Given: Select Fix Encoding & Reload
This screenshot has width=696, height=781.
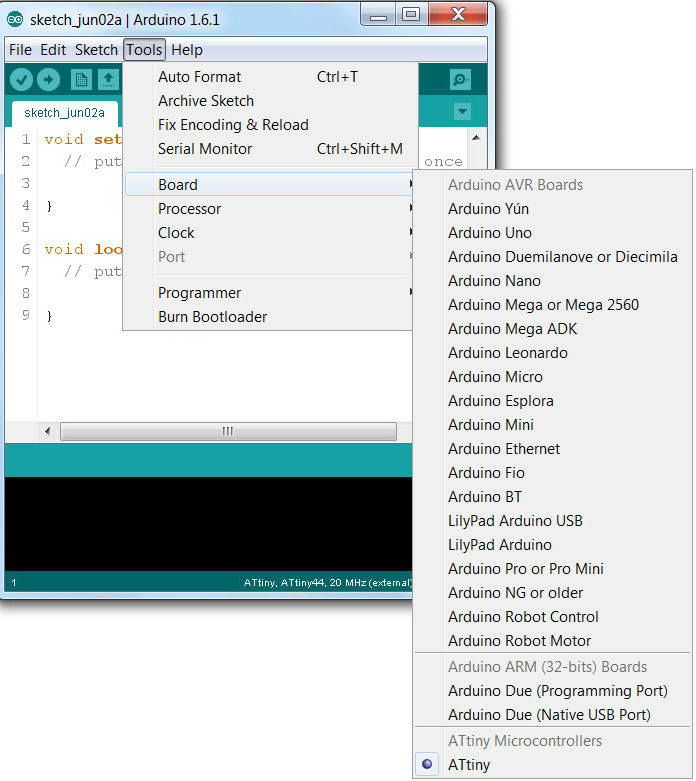Looking at the screenshot, I should (x=269, y=125).
